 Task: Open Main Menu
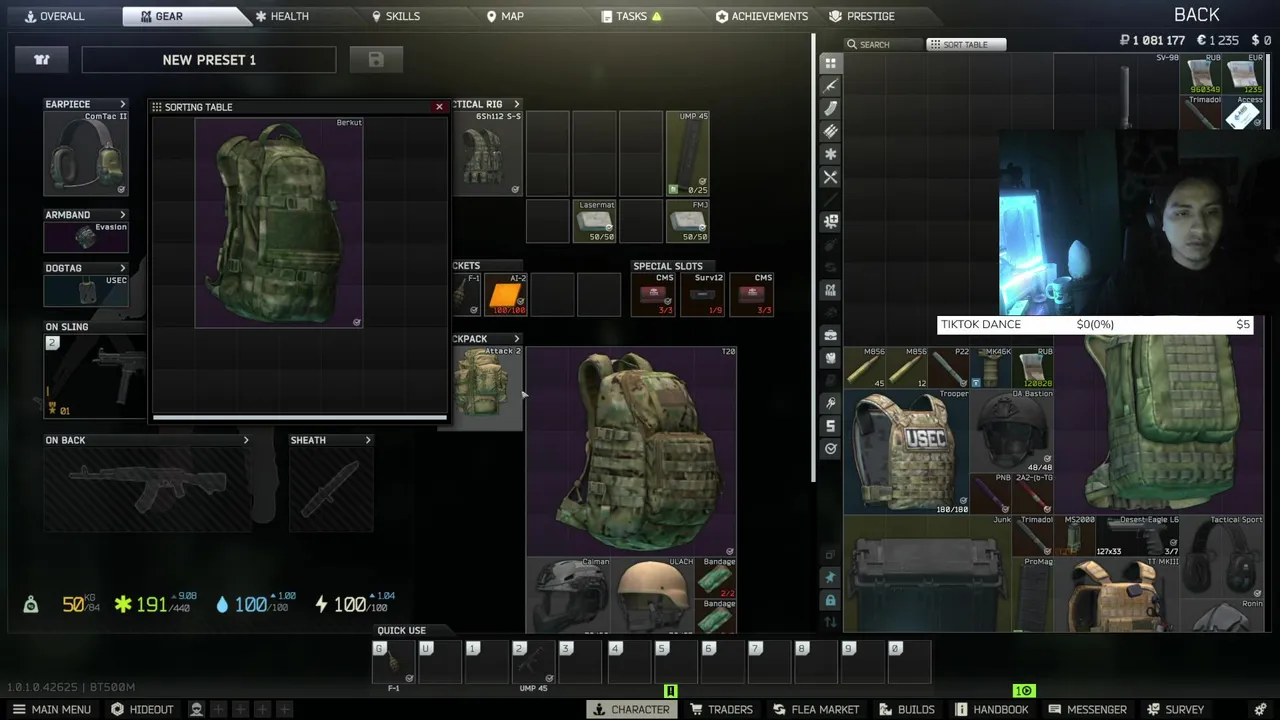[x=51, y=710]
